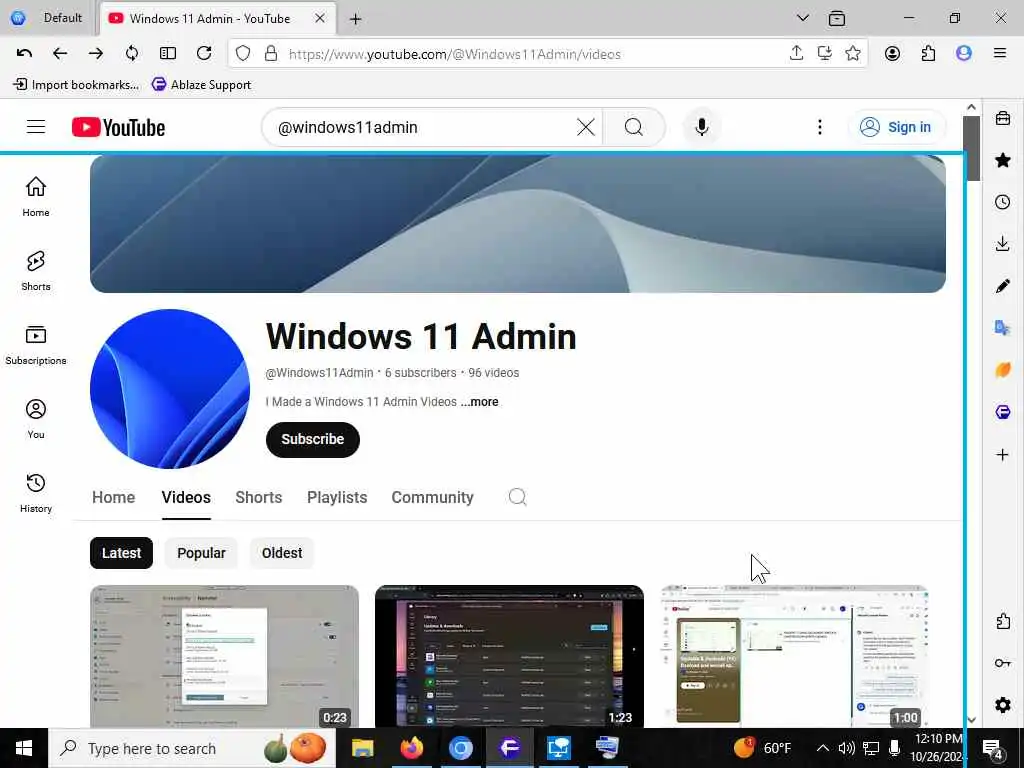This screenshot has width=1024, height=768.
Task: Click the YouTube logo
Action: point(118,127)
